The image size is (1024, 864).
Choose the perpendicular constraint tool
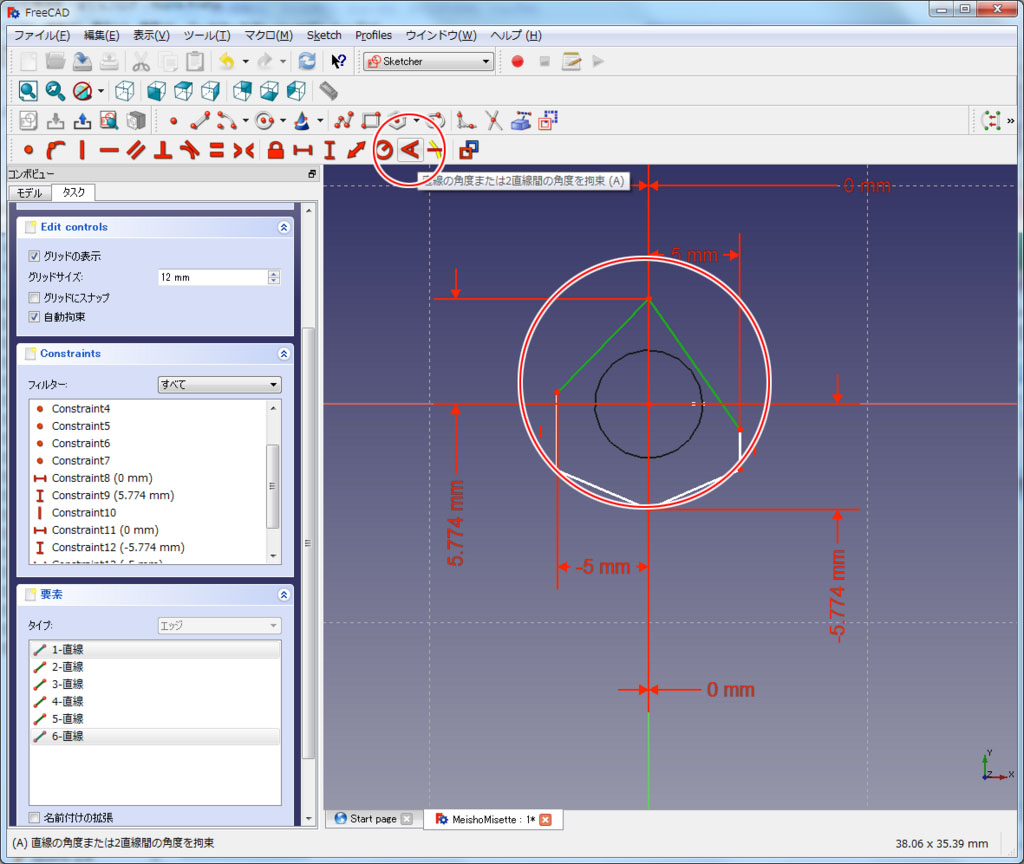tap(163, 150)
